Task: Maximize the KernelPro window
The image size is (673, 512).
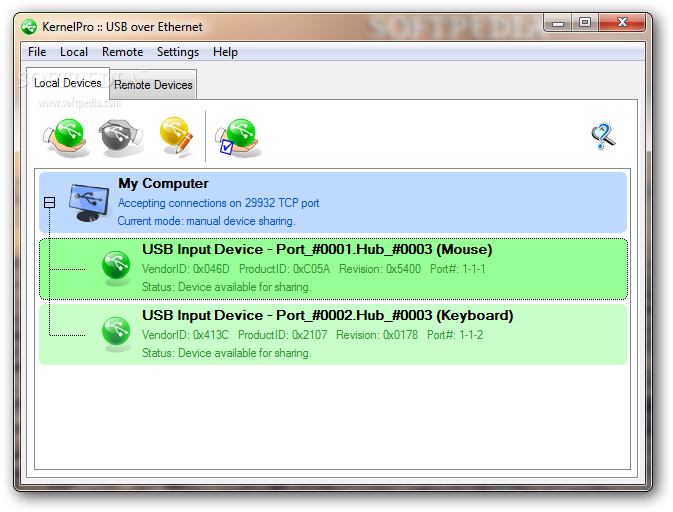Action: tap(585, 23)
